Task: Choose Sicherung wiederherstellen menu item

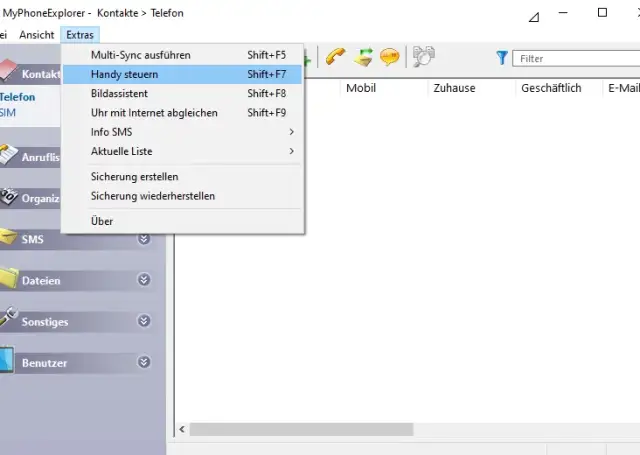Action: 182,196
